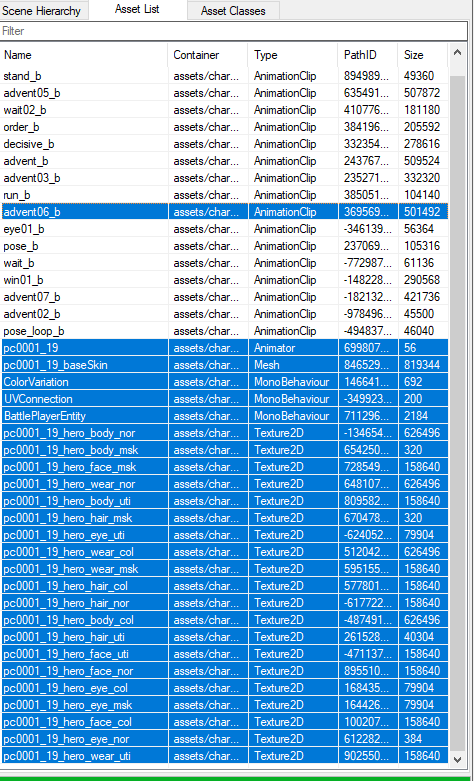Select the advent06_b animation clip

coord(225,212)
